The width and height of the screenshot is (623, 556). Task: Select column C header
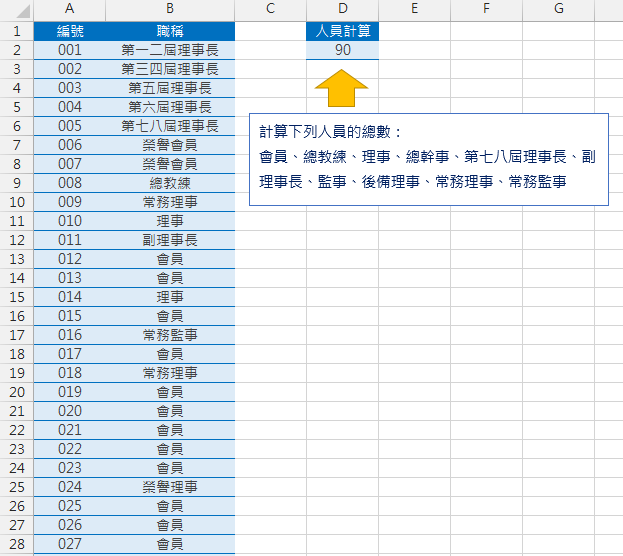click(x=271, y=9)
